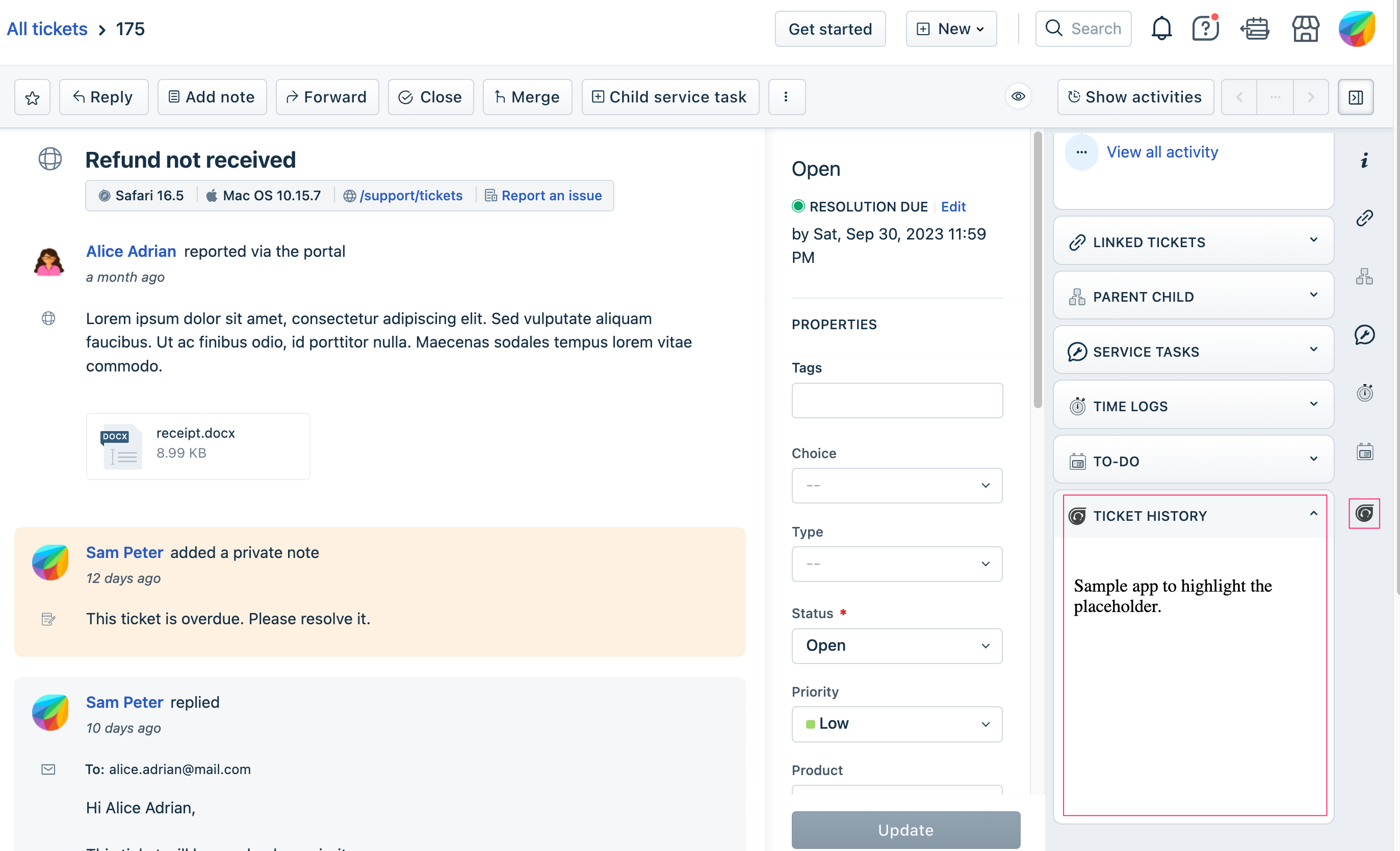Click the eye/watch icon on ticket

pyautogui.click(x=1018, y=96)
